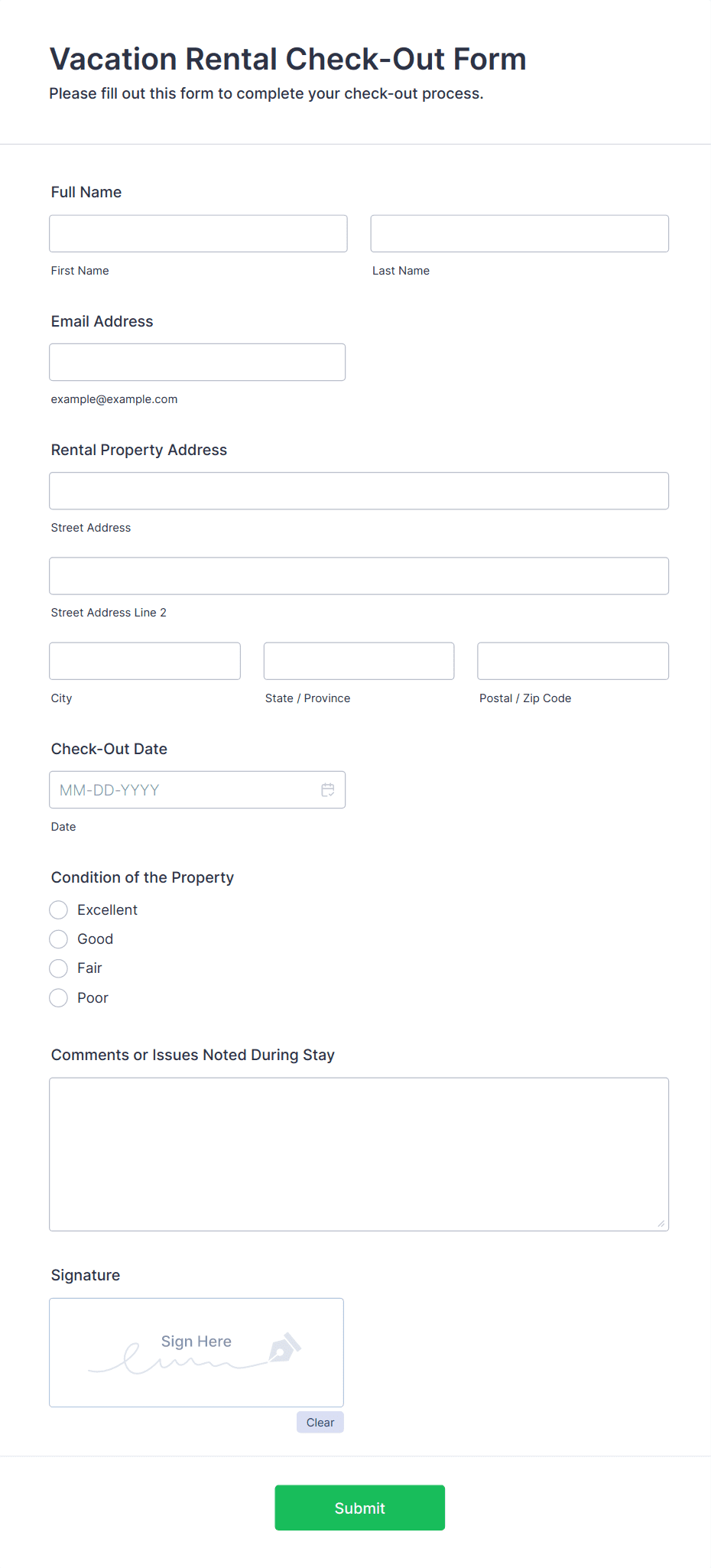Click the Comments or Issues text area
The width and height of the screenshot is (711, 1568).
[359, 1154]
